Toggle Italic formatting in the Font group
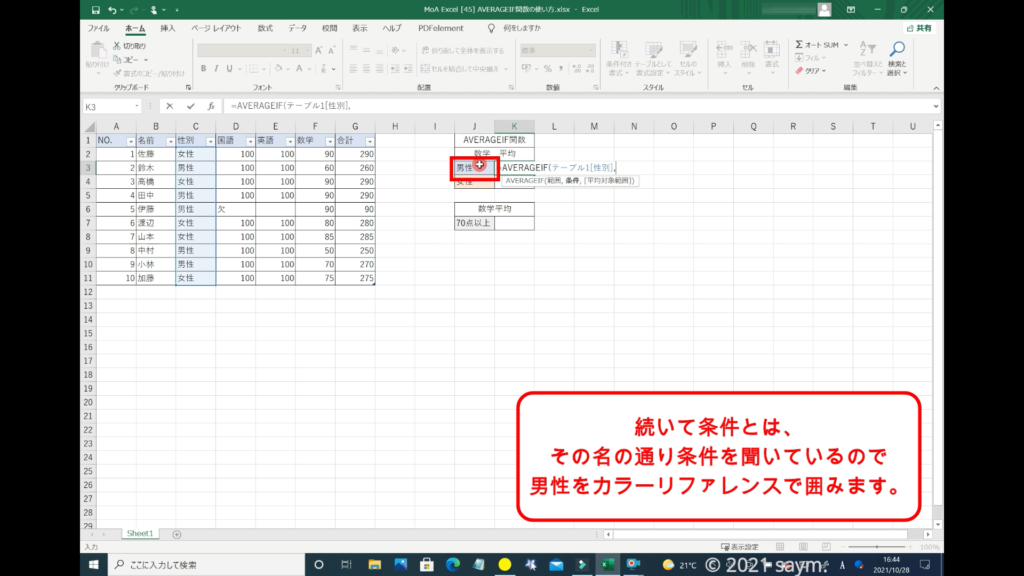1024x576 pixels. [x=215, y=69]
